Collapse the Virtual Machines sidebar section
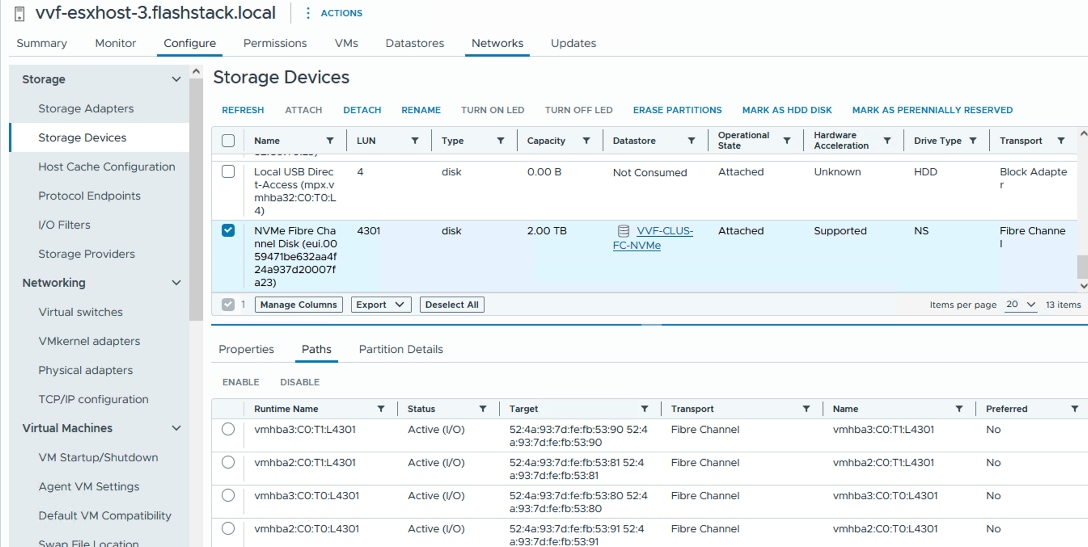Viewport: 1088px width, 547px height. [x=176, y=428]
